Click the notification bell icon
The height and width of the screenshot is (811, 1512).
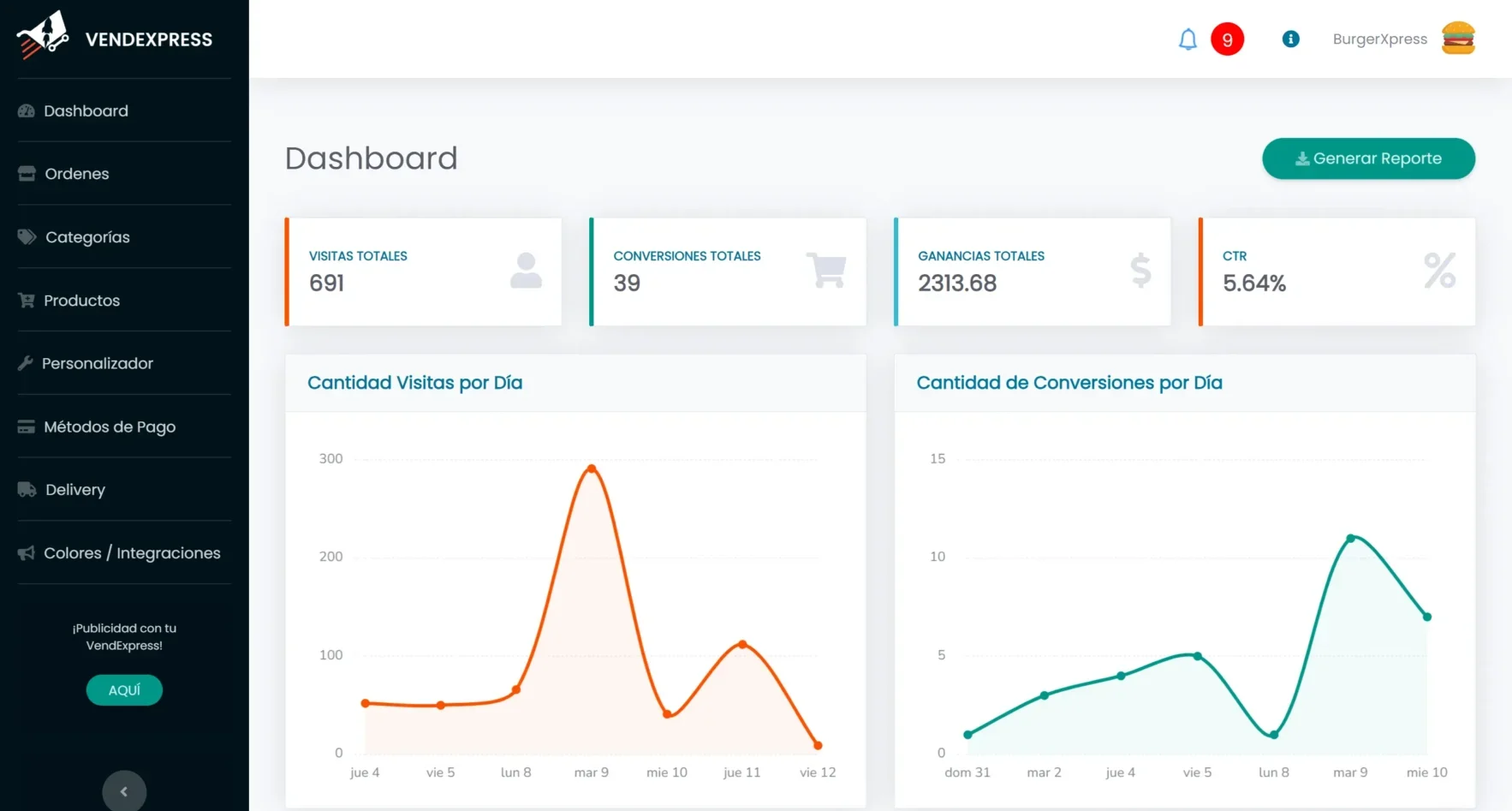click(x=1188, y=39)
